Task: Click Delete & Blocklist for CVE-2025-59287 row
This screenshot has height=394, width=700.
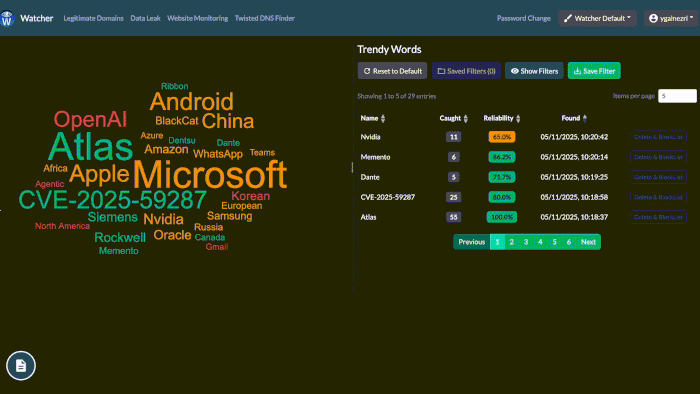Action: tap(658, 197)
